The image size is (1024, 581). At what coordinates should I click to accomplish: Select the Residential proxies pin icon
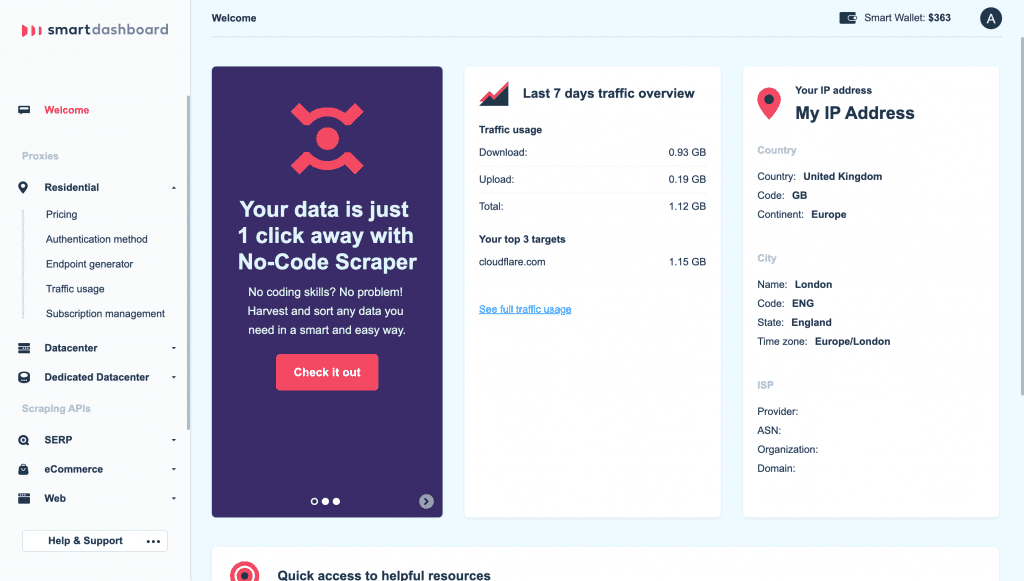(22, 187)
